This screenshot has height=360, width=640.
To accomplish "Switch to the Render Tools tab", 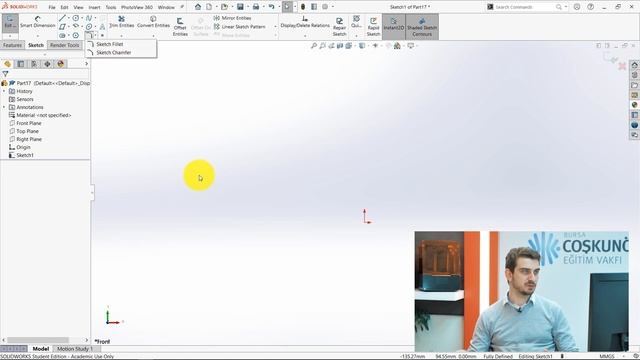I will click(x=64, y=45).
